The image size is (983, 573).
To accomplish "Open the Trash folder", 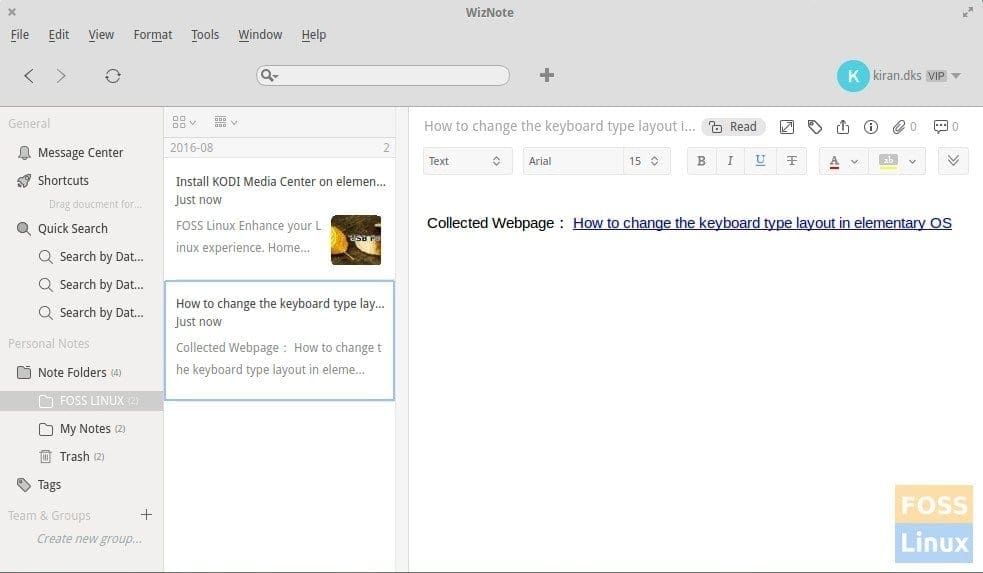I will pos(75,456).
